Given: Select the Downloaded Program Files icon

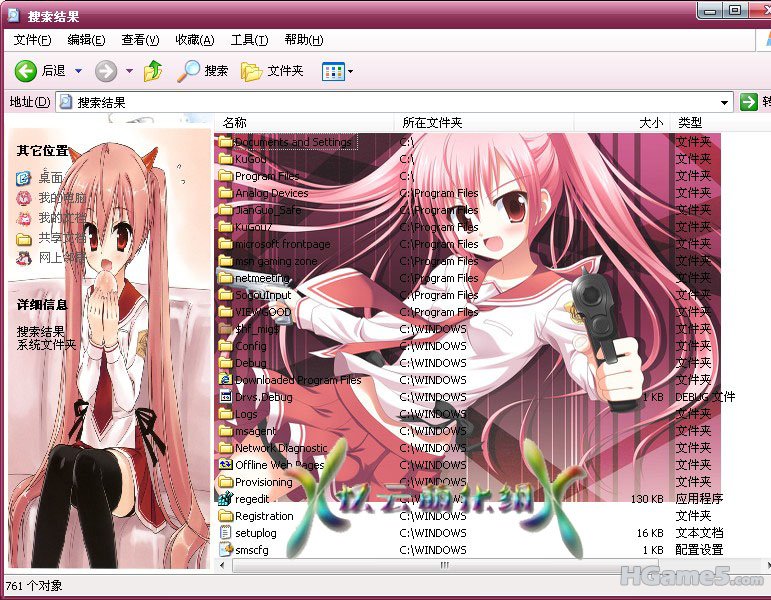Looking at the screenshot, I should pos(226,380).
